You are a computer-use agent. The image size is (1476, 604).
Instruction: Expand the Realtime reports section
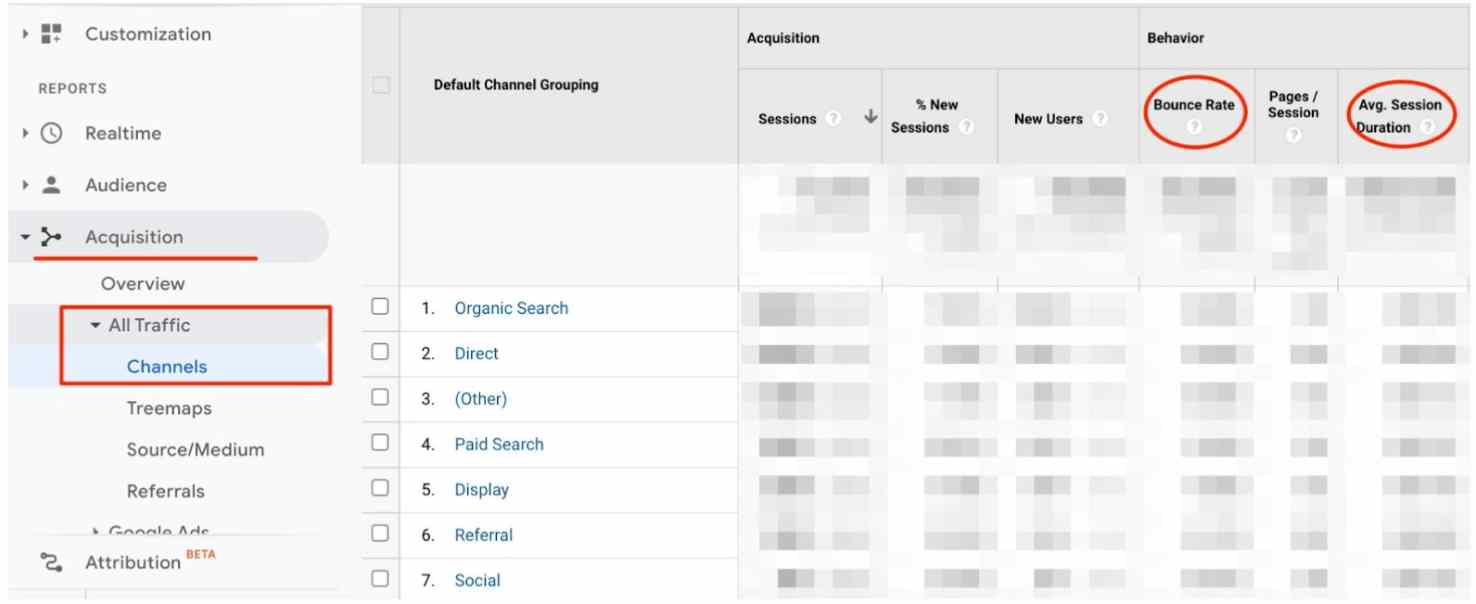click(x=25, y=133)
